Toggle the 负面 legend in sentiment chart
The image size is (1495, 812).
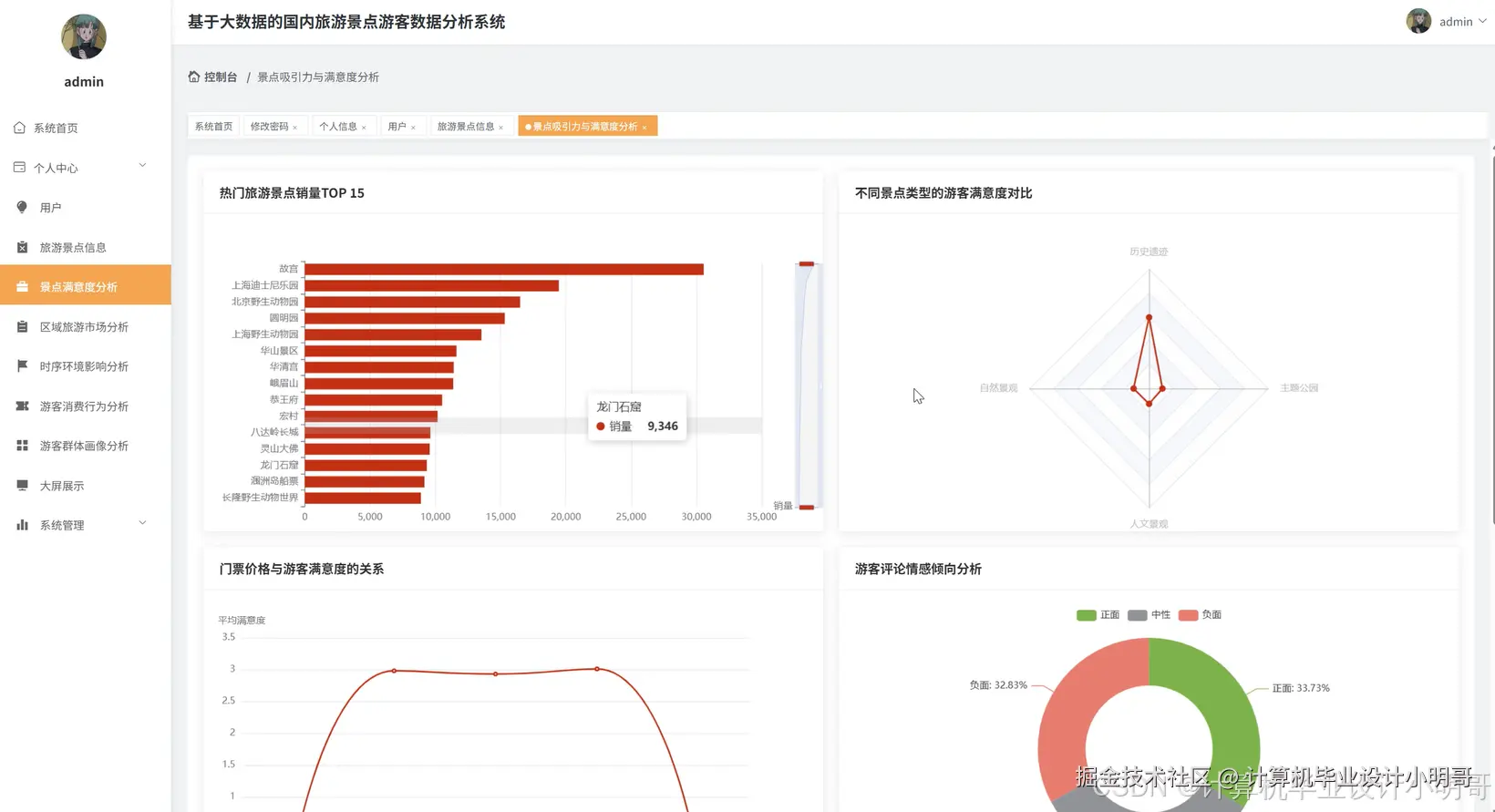1200,615
